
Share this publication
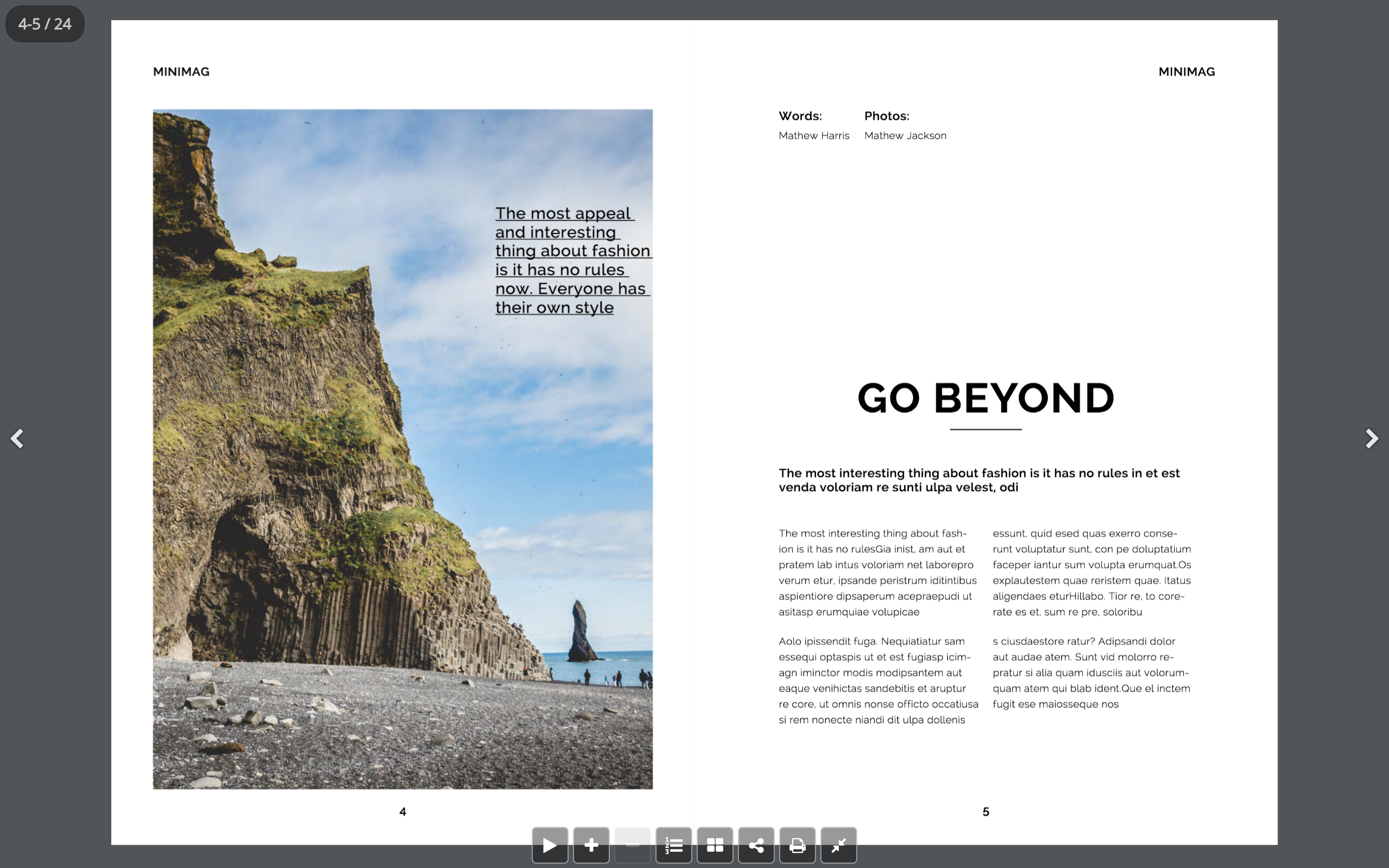(x=756, y=845)
